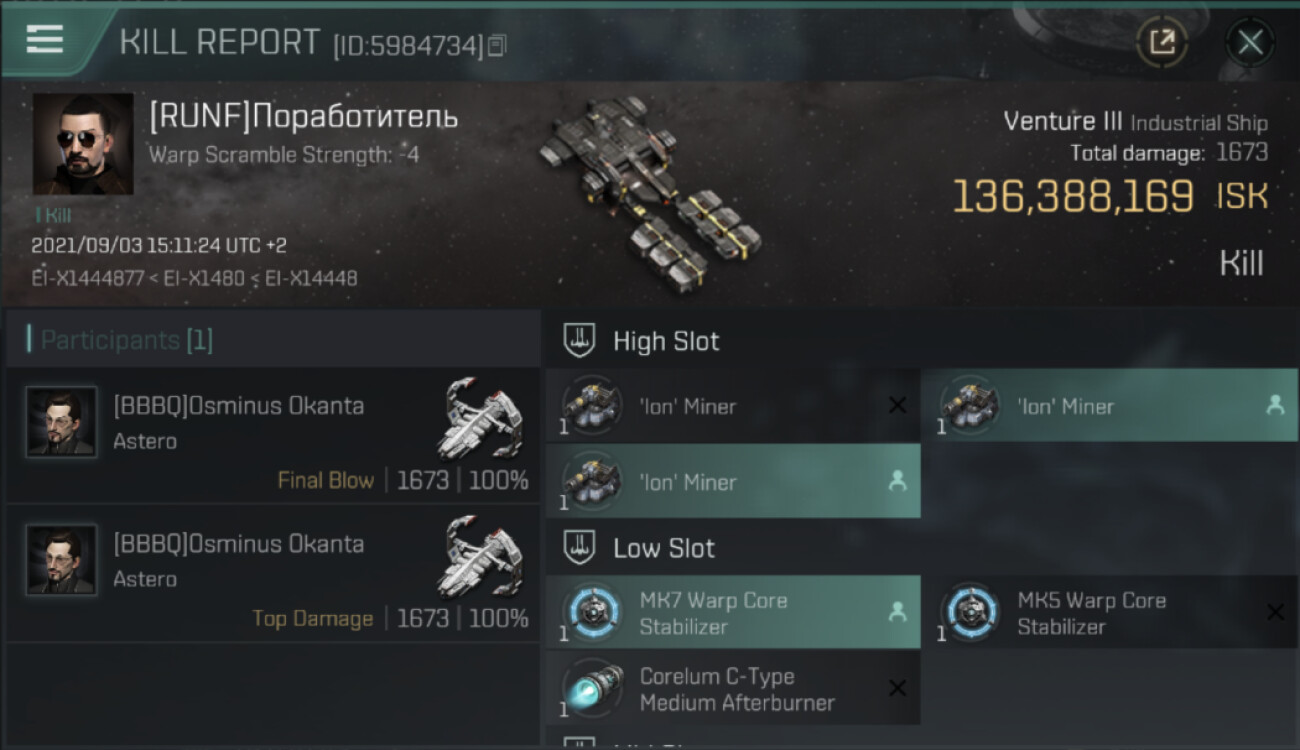The image size is (1300, 750).
Task: Open victim Поработитель's portrait
Action: click(x=83, y=144)
